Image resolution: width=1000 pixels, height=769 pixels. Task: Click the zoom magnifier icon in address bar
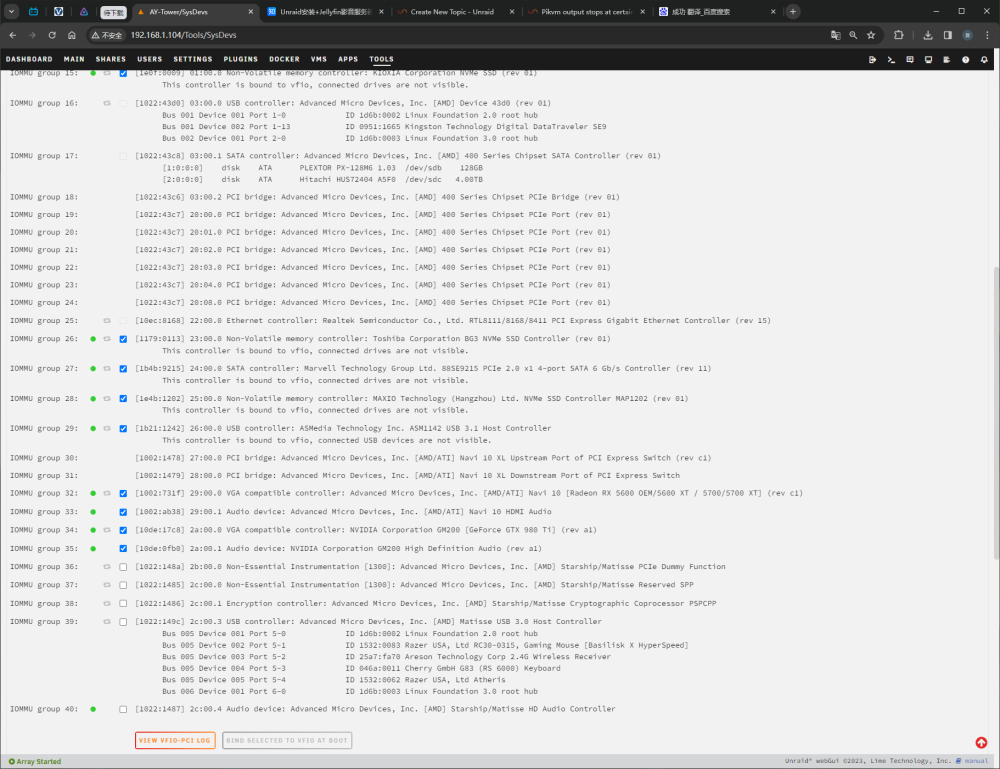(x=853, y=35)
